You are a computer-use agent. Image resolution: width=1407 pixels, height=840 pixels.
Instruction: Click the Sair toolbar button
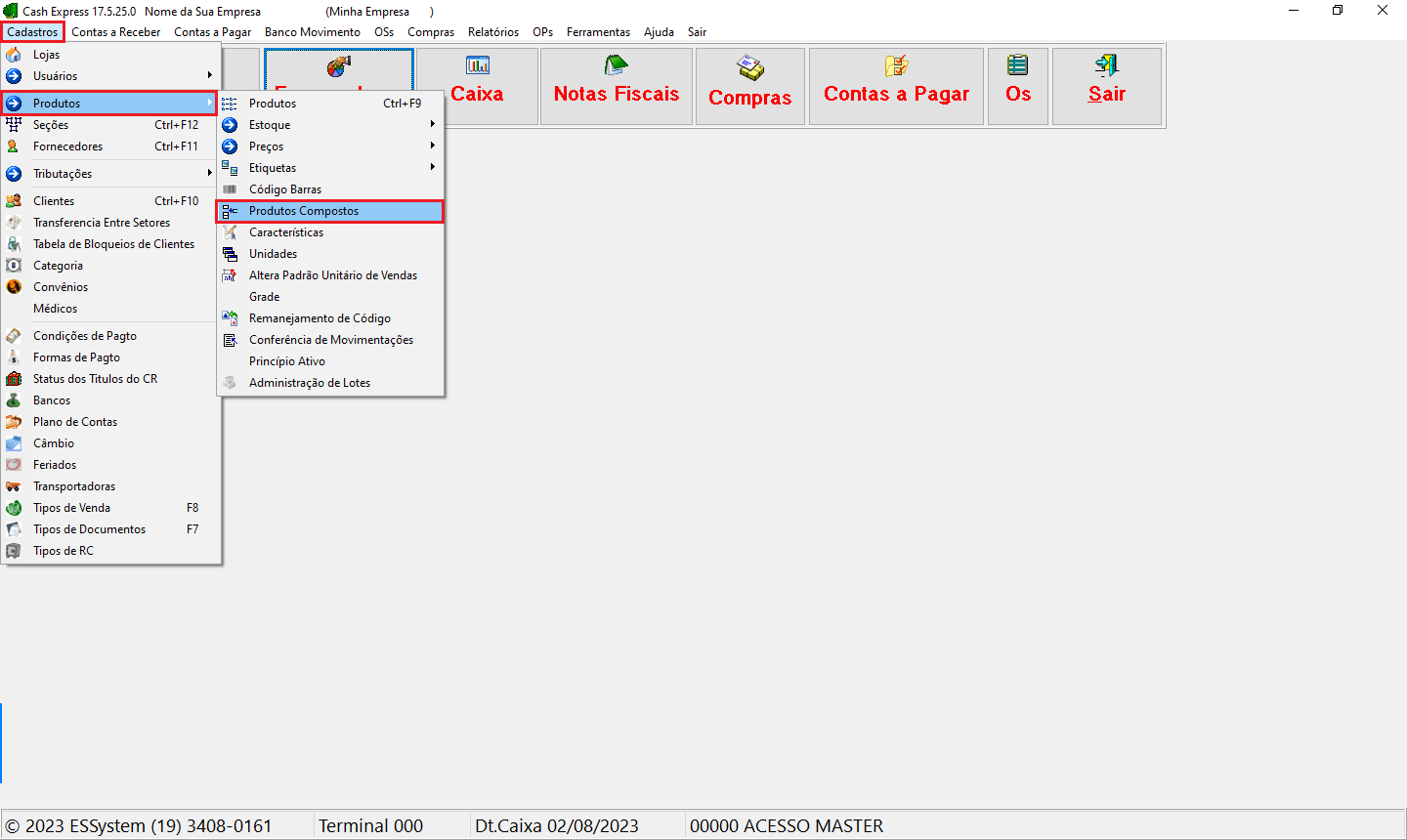[1107, 87]
